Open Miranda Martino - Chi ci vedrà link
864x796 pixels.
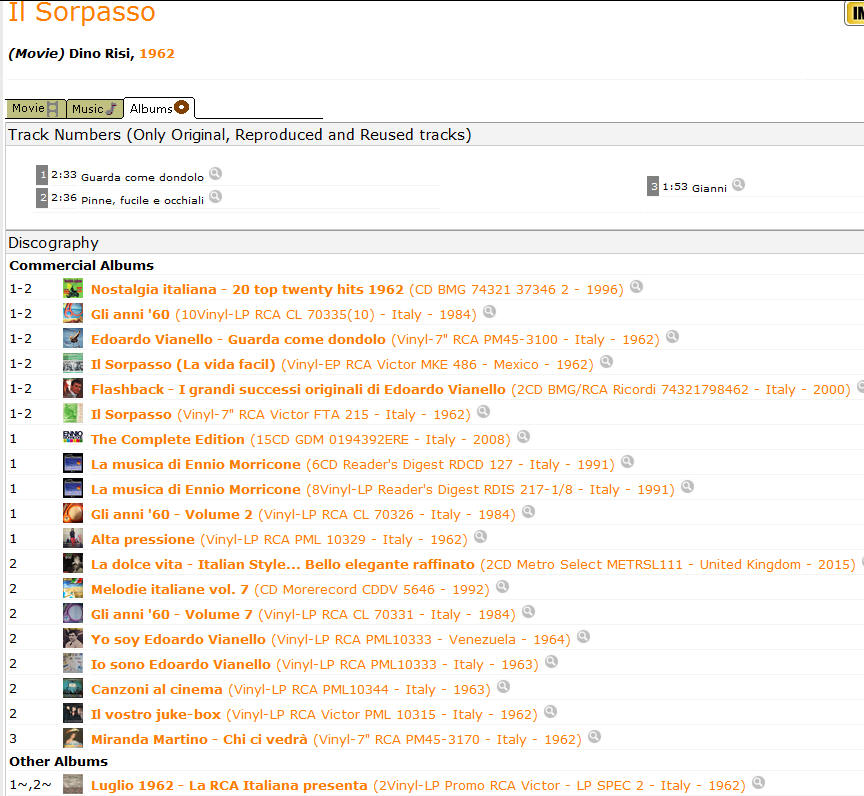(336, 740)
